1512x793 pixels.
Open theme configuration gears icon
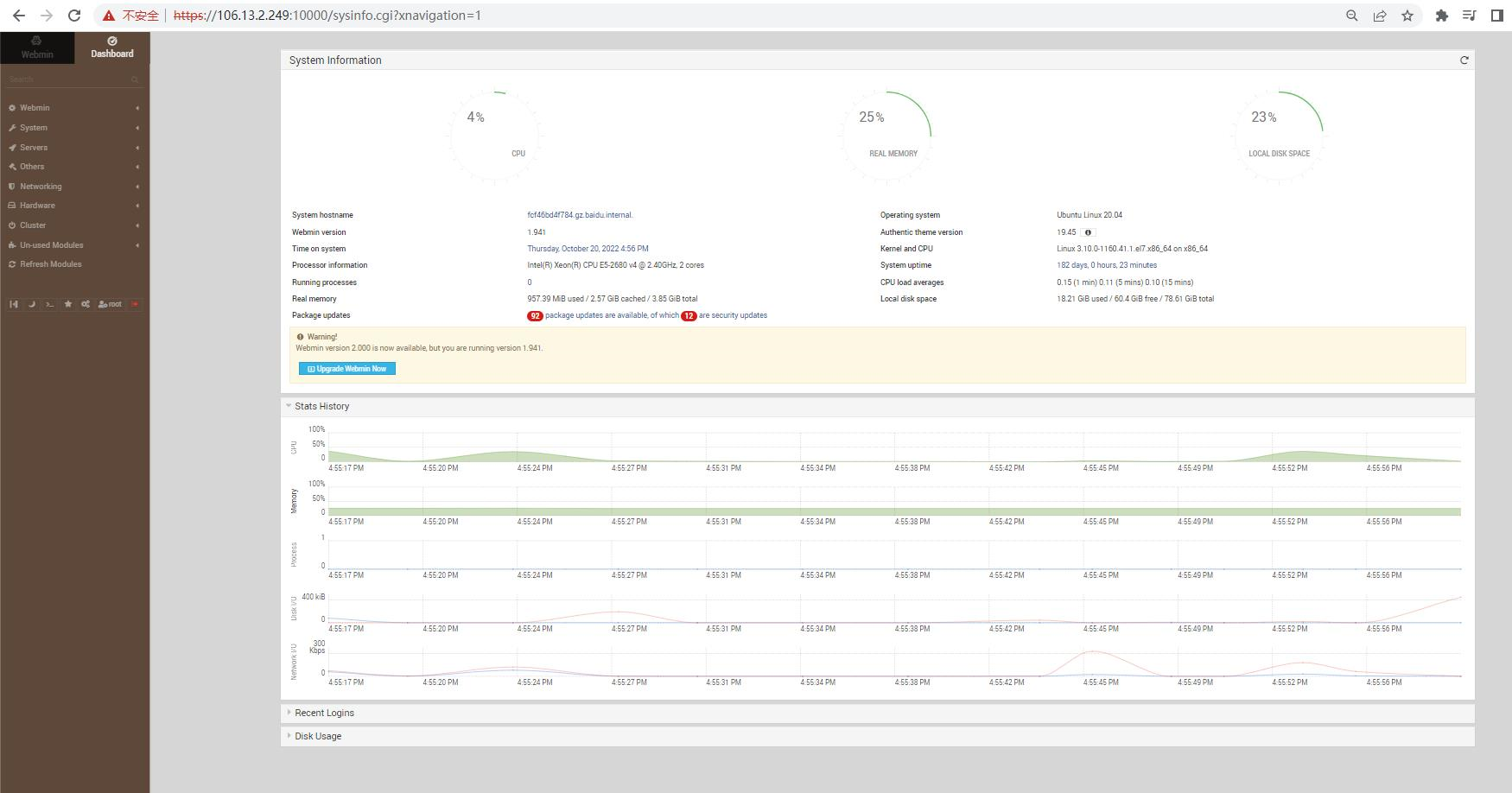pos(86,304)
